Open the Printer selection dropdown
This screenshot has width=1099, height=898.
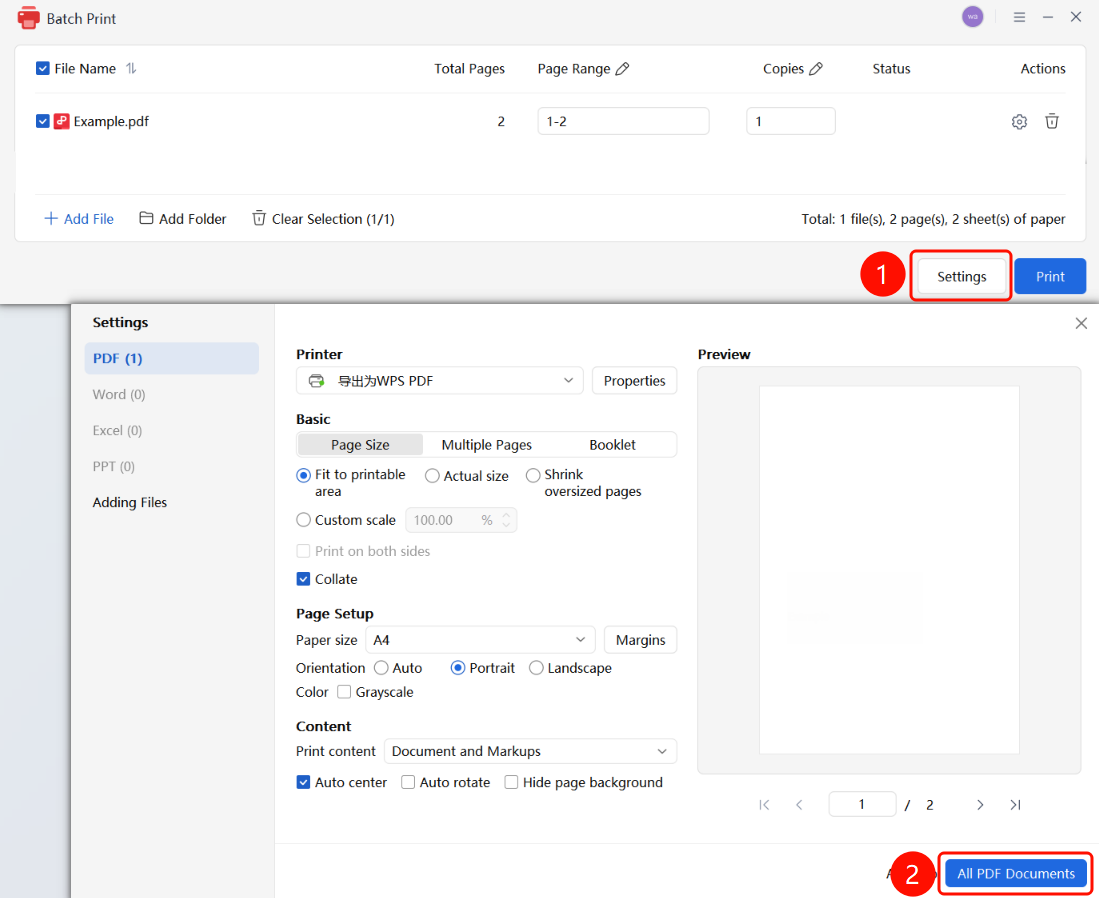[439, 381]
